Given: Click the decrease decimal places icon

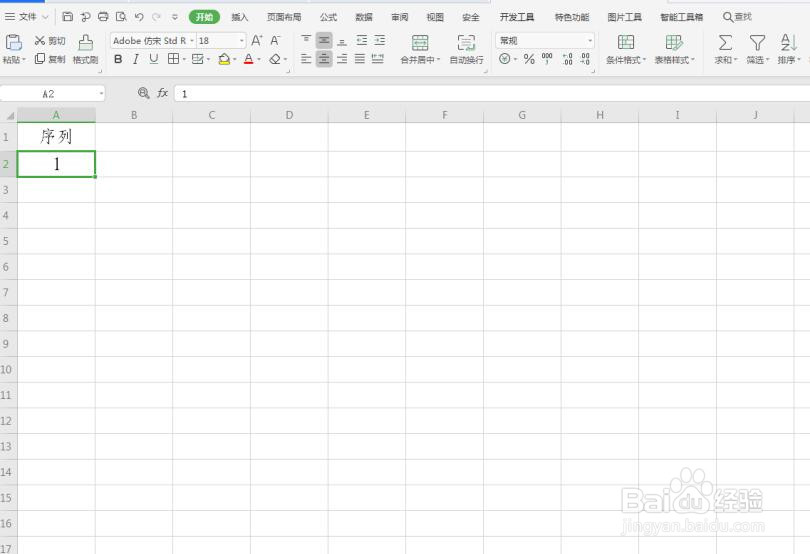Looking at the screenshot, I should [x=585, y=59].
